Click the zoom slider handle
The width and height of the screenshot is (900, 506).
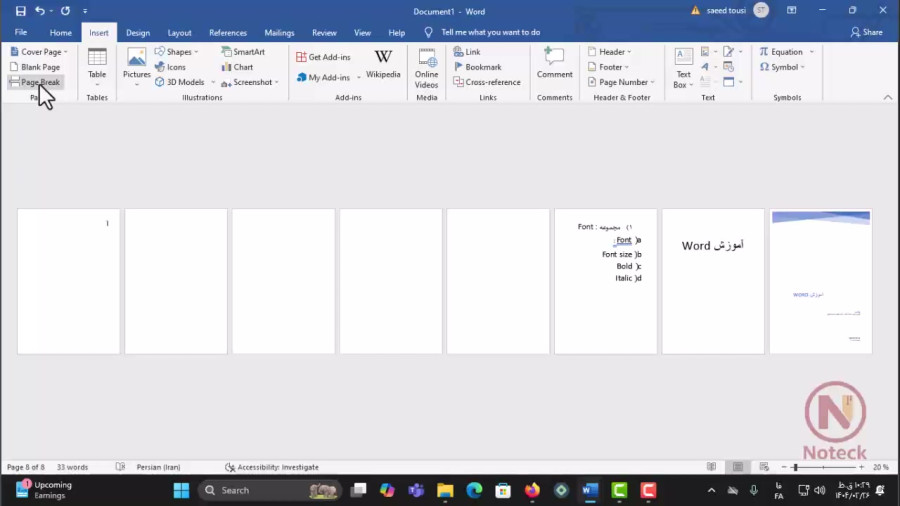(x=795, y=467)
